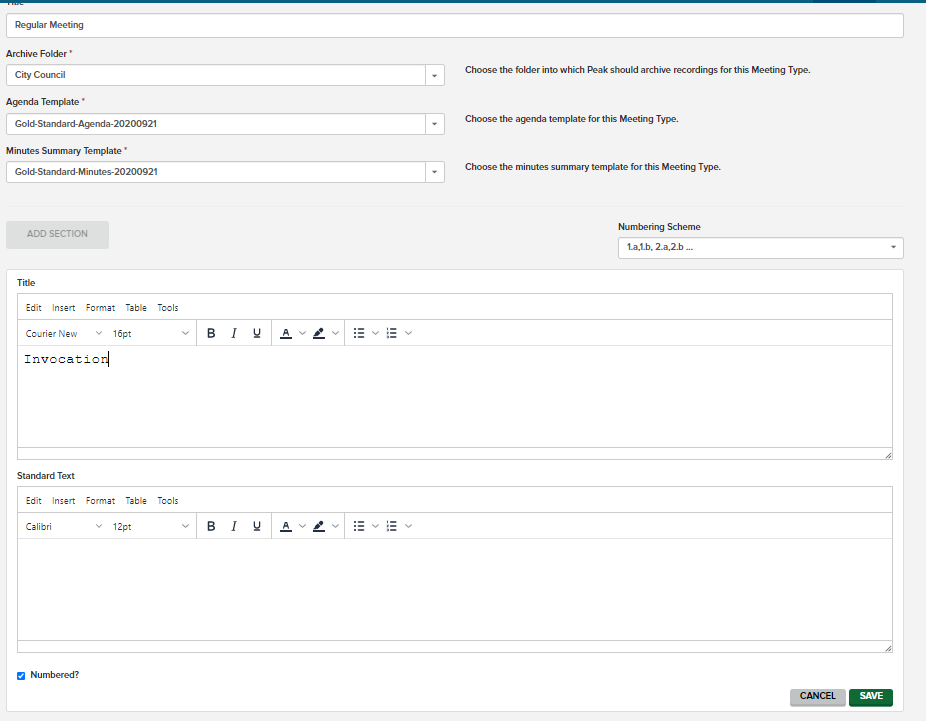Open the Numbering Scheme dropdown
This screenshot has height=721, width=926.
[x=761, y=247]
